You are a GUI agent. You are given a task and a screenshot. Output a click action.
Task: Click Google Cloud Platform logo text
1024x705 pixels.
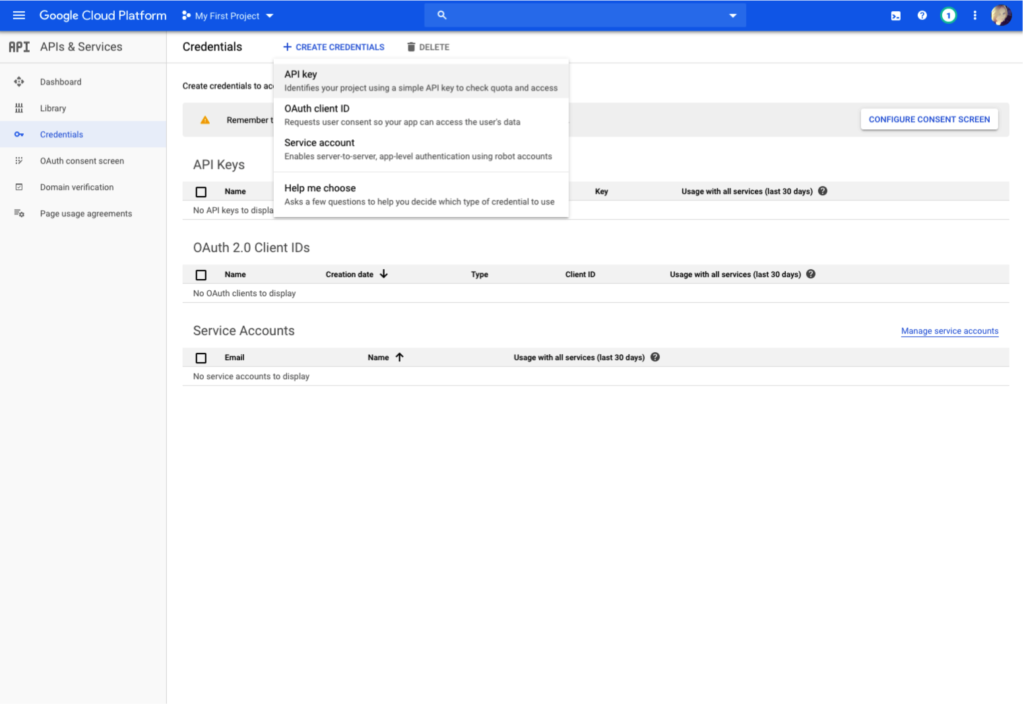tap(103, 16)
